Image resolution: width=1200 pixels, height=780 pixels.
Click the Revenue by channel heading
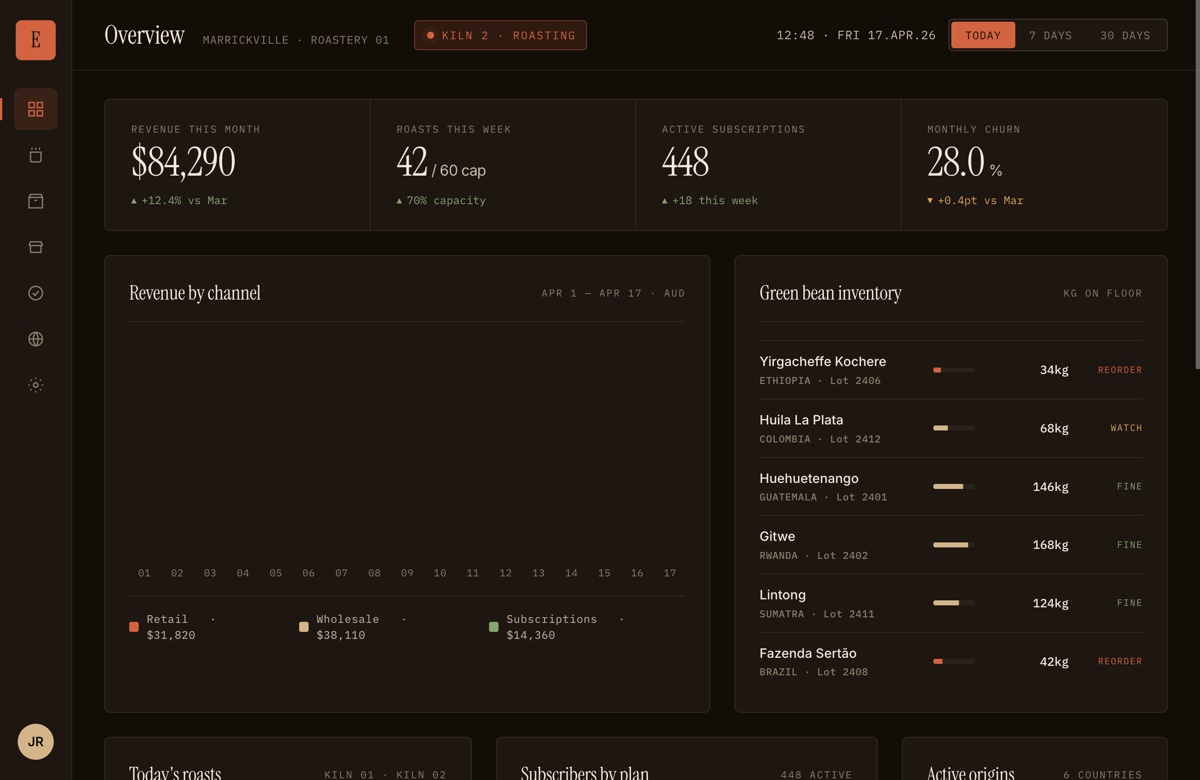click(195, 293)
